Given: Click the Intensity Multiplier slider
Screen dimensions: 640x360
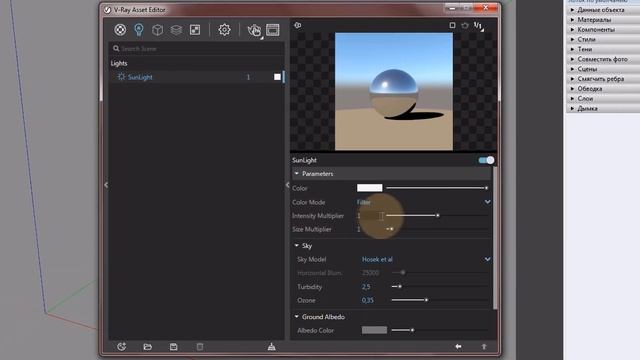Looking at the screenshot, I should 437,216.
